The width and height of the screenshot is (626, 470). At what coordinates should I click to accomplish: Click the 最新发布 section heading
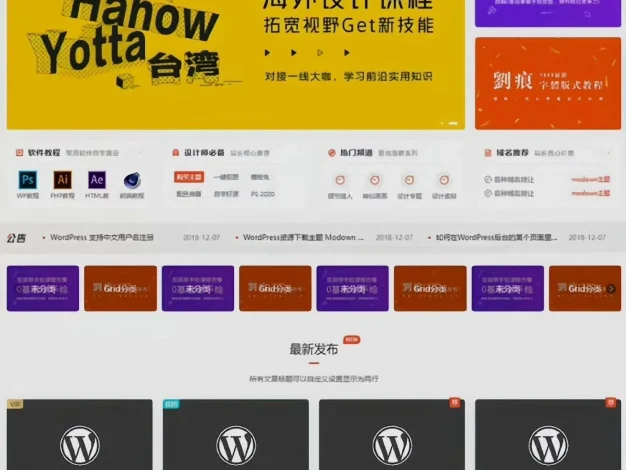(314, 349)
